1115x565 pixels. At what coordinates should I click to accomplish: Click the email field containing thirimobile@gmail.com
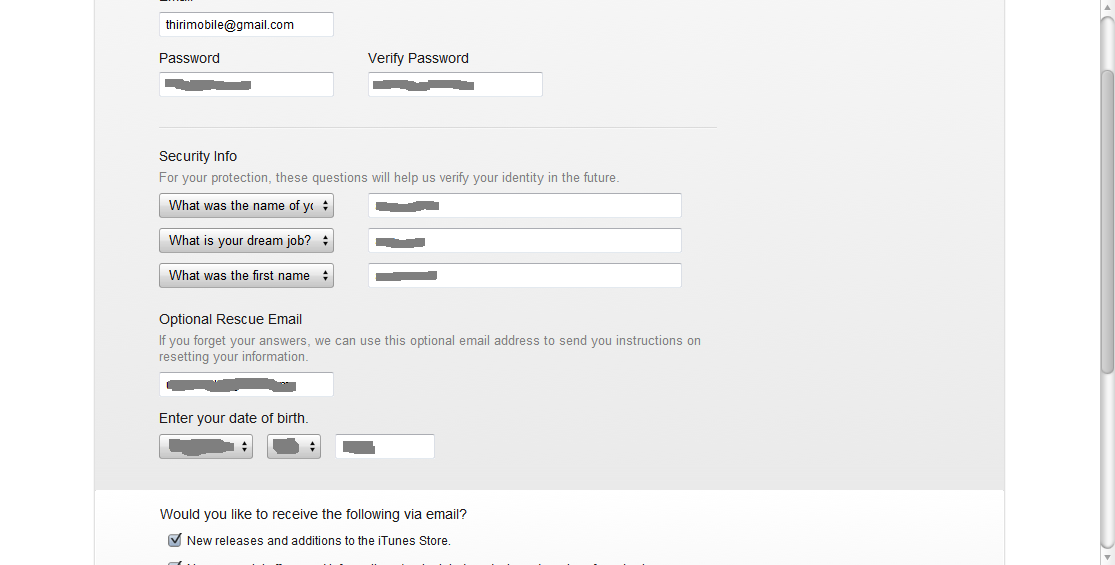pyautogui.click(x=246, y=25)
